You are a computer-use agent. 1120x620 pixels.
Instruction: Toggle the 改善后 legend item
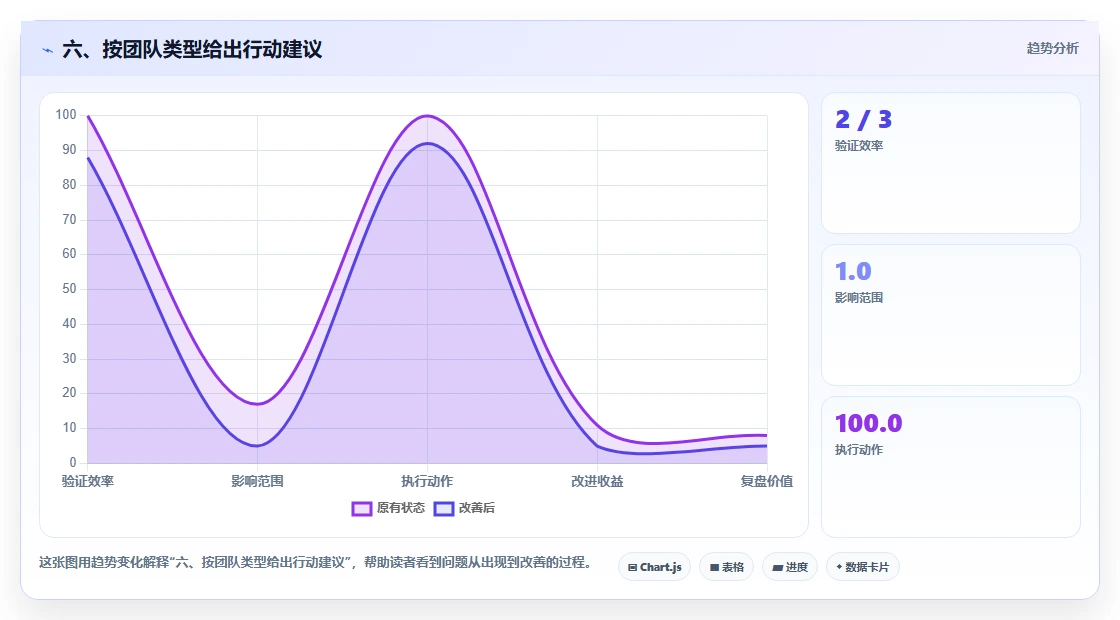[x=464, y=508]
